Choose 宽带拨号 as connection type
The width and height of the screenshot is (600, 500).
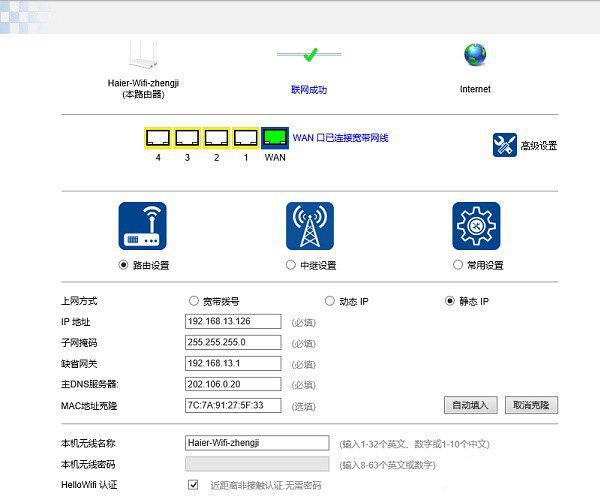(194, 301)
